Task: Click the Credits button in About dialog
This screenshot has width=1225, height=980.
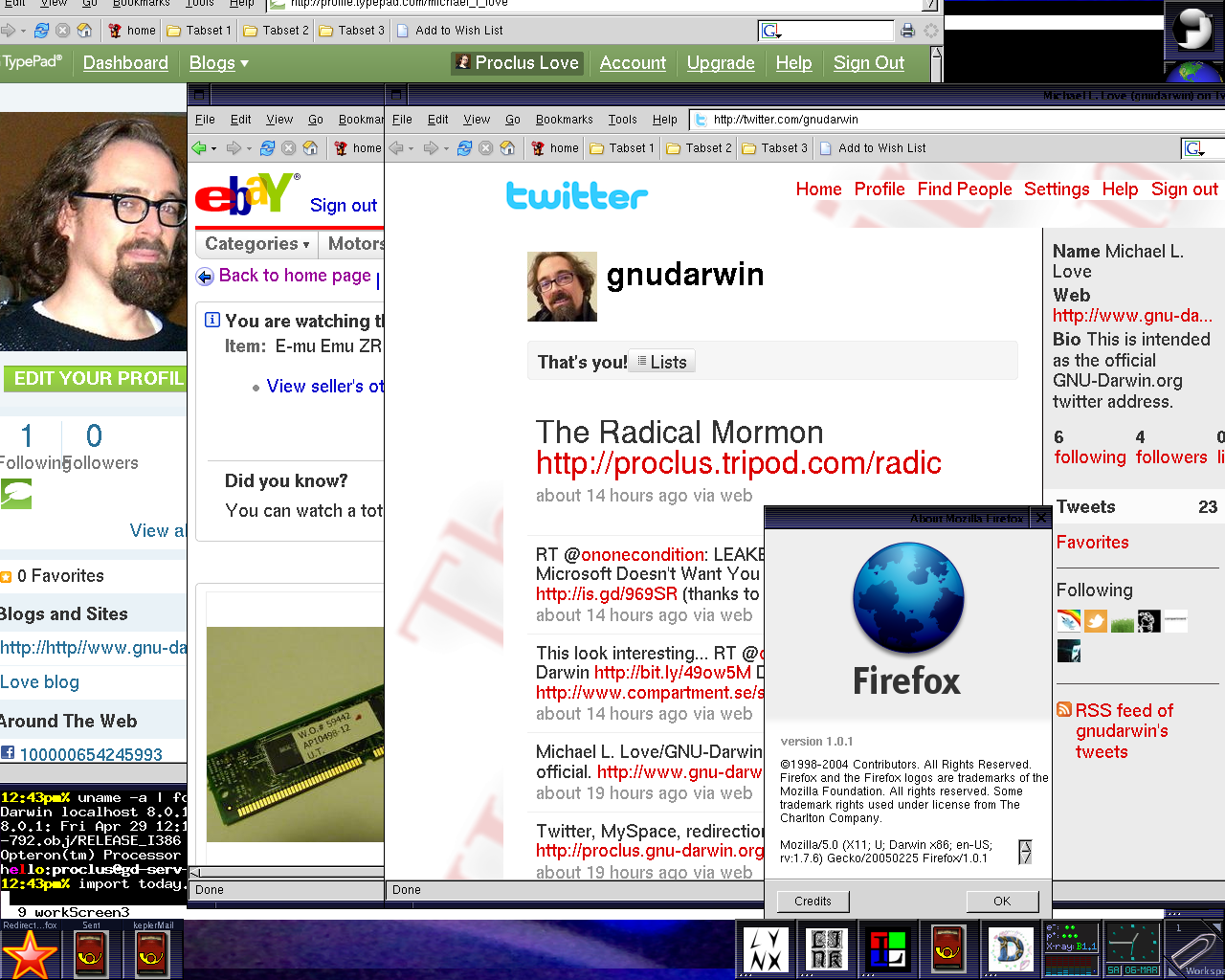Action: (x=813, y=902)
